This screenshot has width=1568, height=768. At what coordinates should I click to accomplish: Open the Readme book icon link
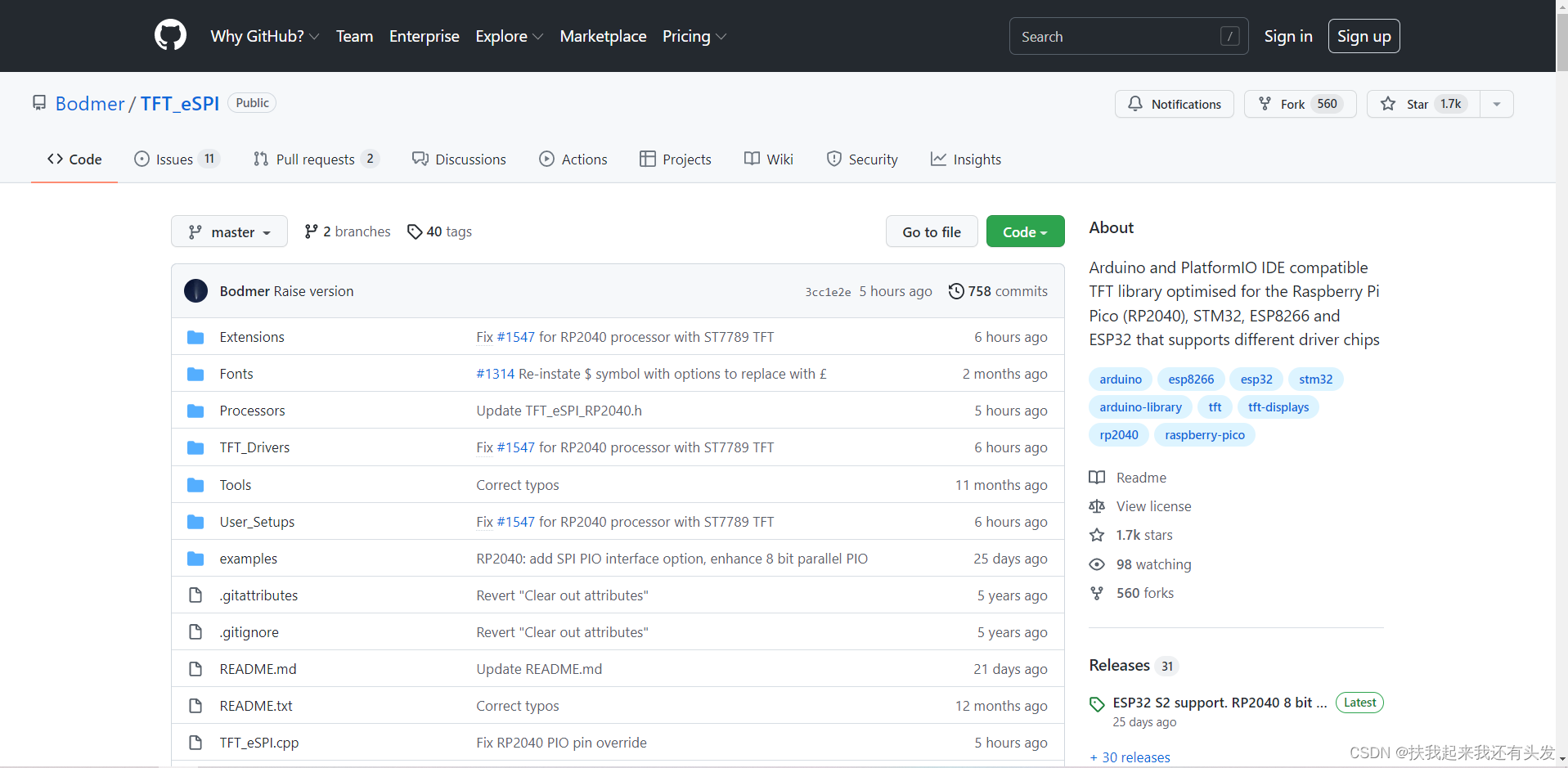1097,478
